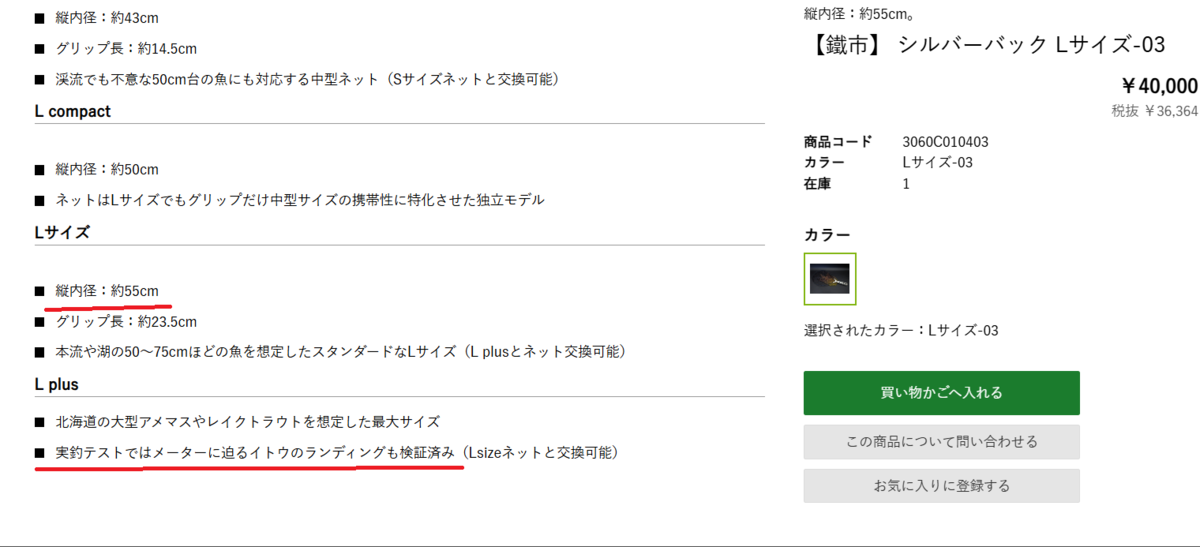Click the 税抜 ¥36,364 tax-excluded price
The image size is (1200, 547).
coord(1154,111)
